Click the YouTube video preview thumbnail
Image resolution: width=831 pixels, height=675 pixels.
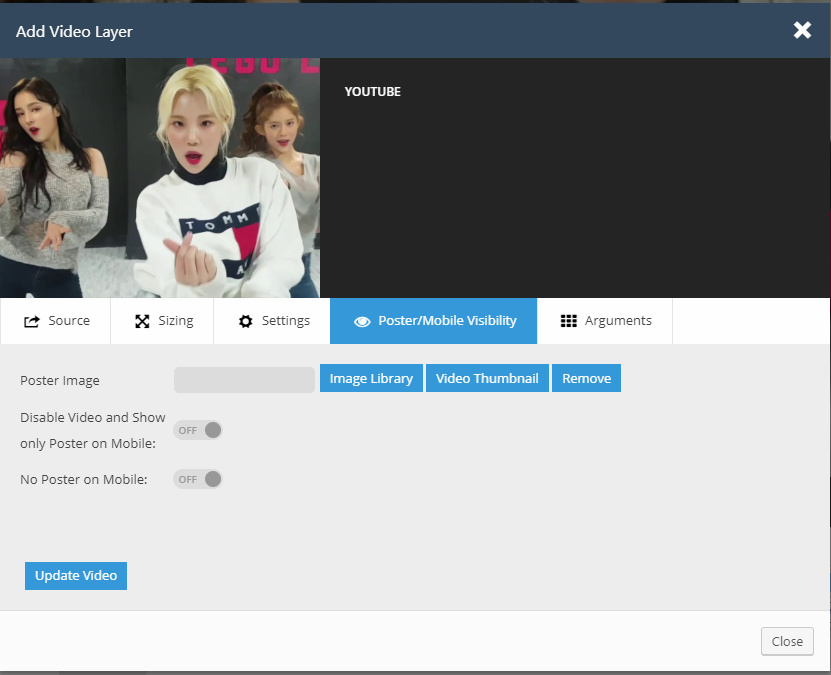(x=160, y=178)
